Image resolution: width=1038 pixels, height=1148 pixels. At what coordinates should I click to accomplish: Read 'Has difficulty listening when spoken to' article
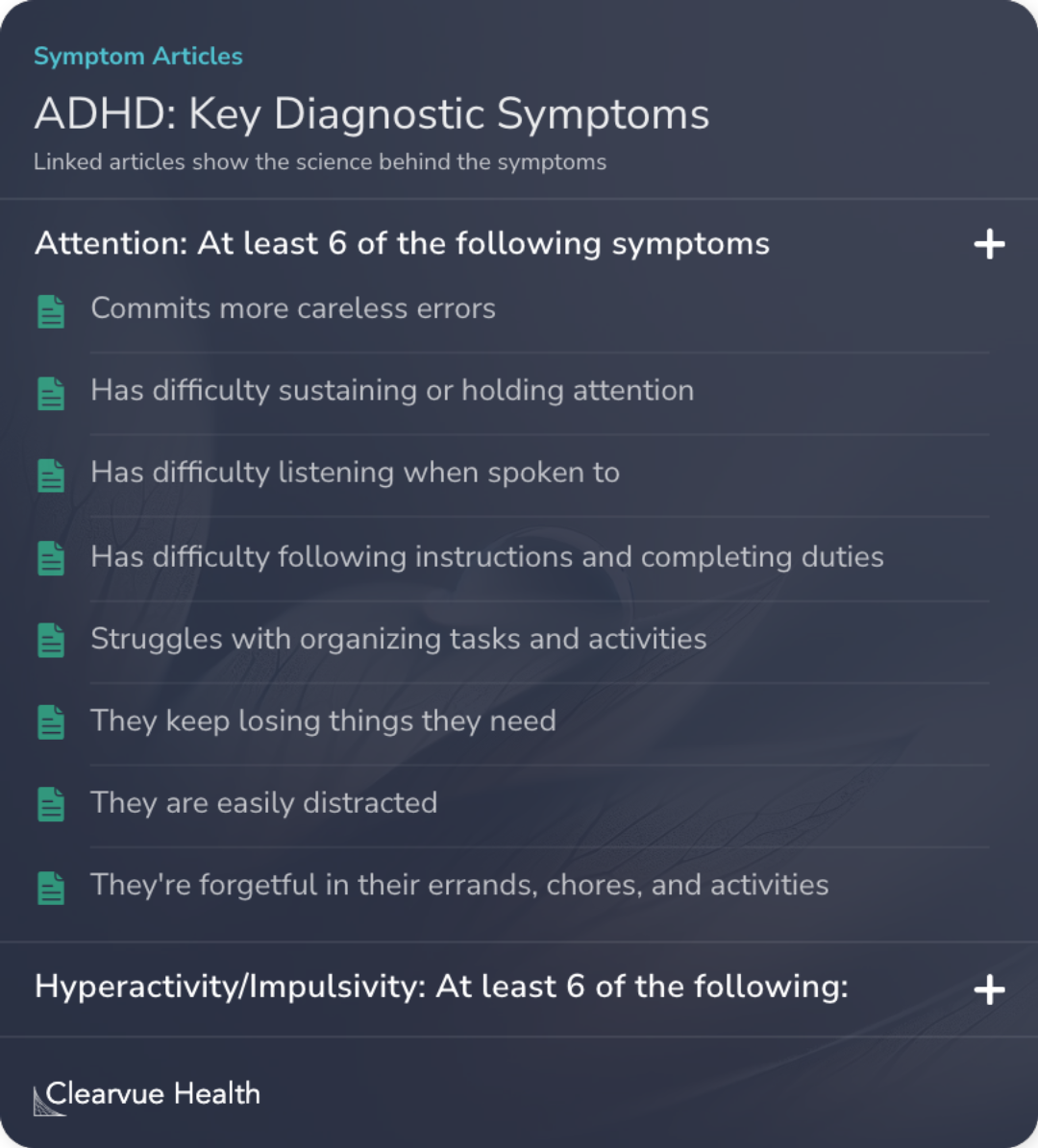tap(355, 473)
